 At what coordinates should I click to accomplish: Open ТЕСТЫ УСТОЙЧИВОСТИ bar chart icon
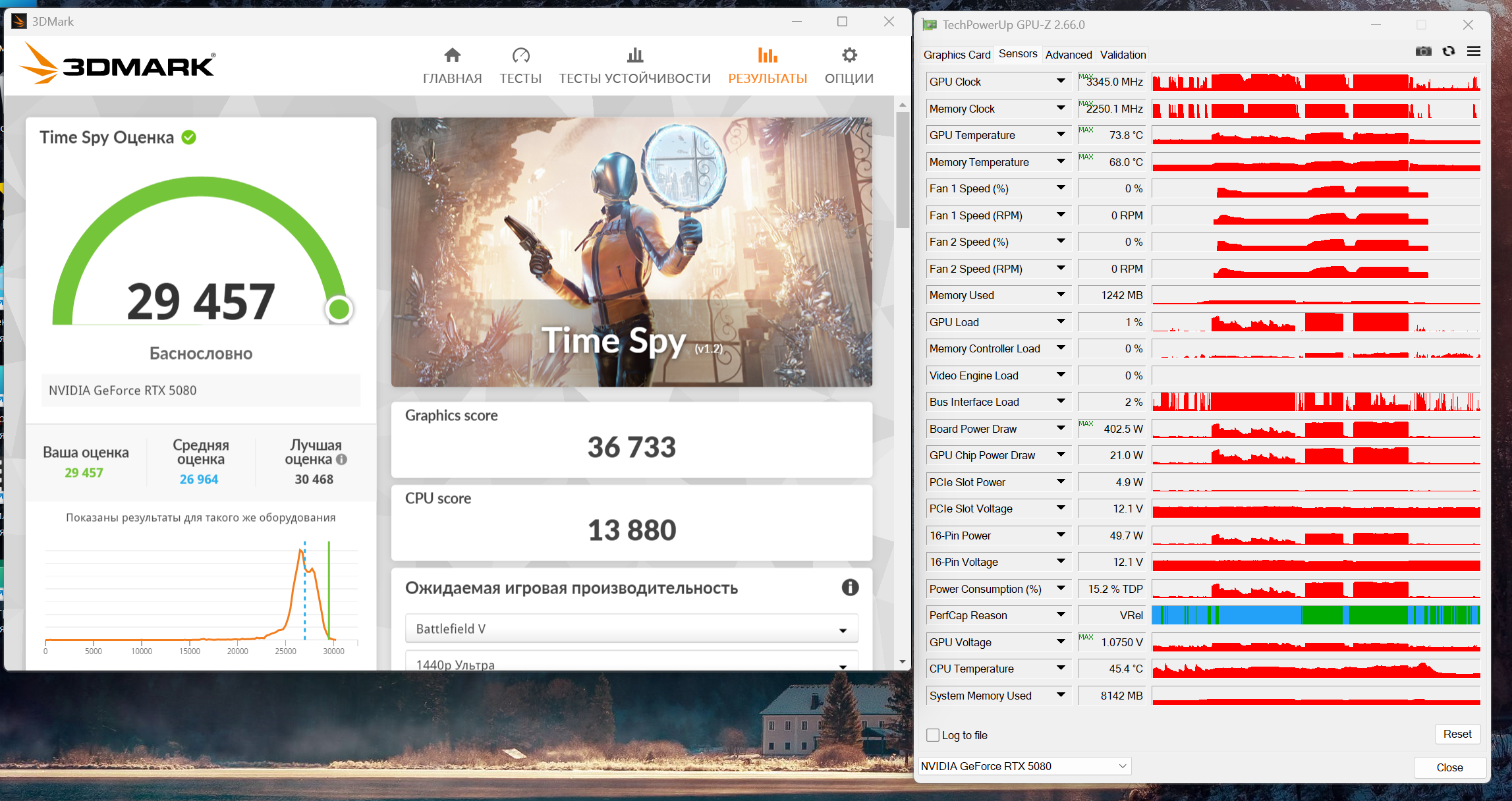pos(634,55)
